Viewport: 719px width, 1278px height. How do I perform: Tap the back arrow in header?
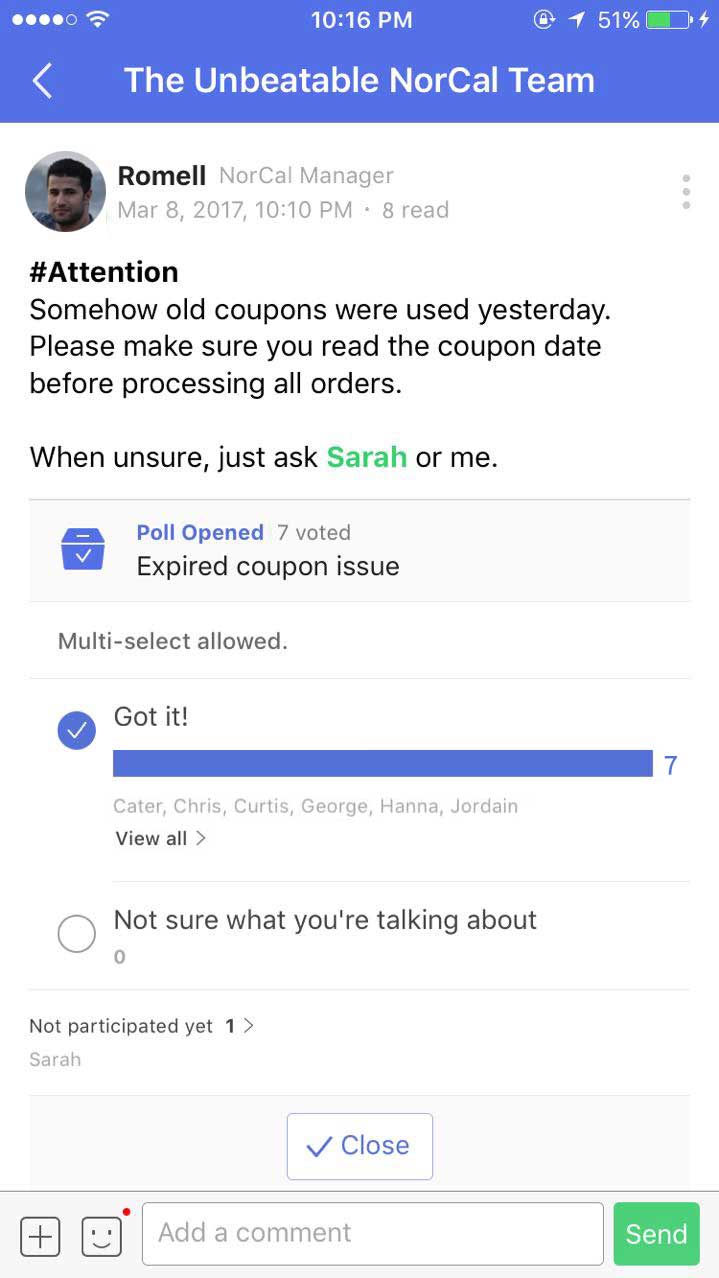pos(42,81)
